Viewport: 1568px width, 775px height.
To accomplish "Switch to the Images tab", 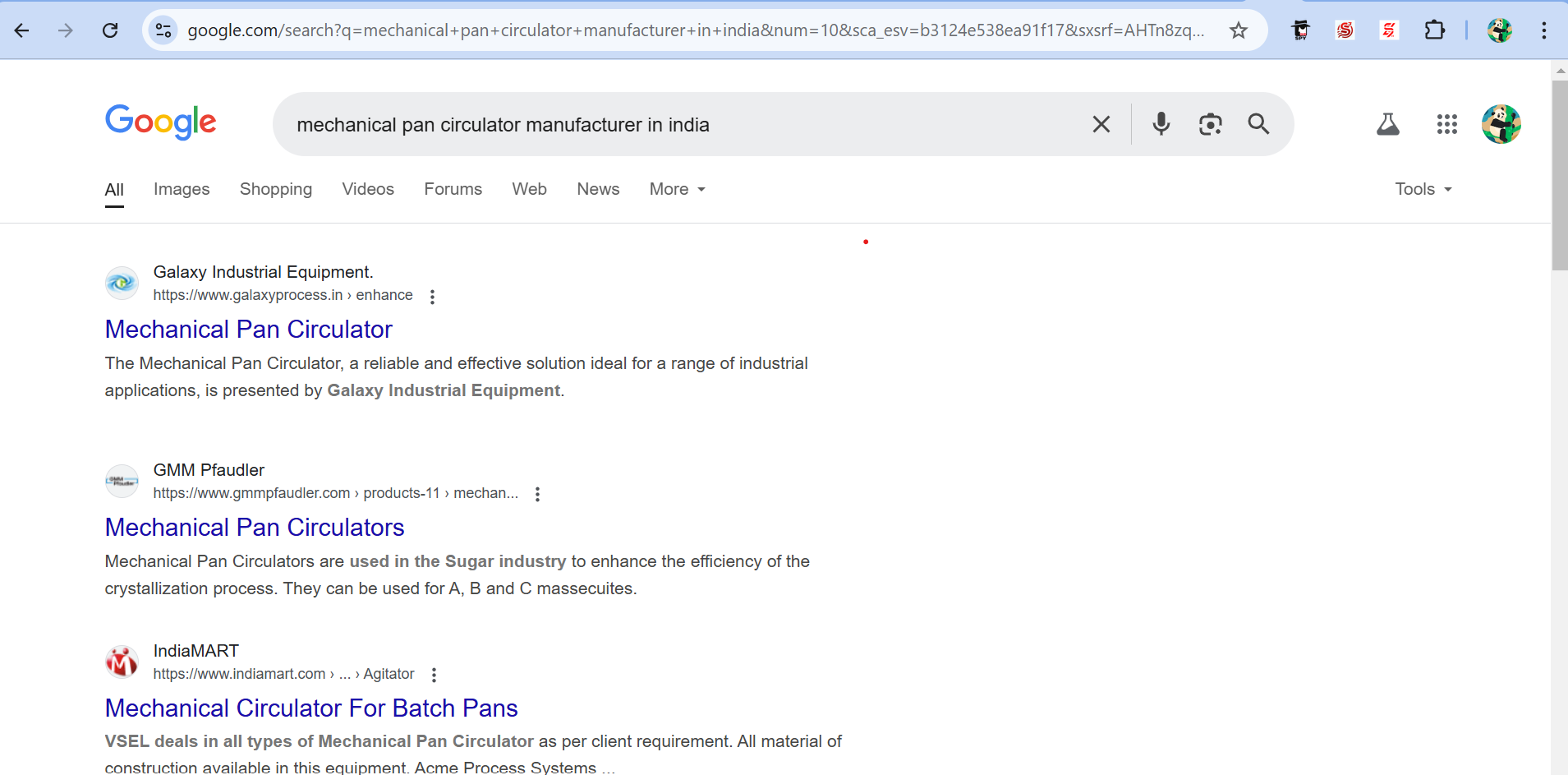I will tap(182, 189).
